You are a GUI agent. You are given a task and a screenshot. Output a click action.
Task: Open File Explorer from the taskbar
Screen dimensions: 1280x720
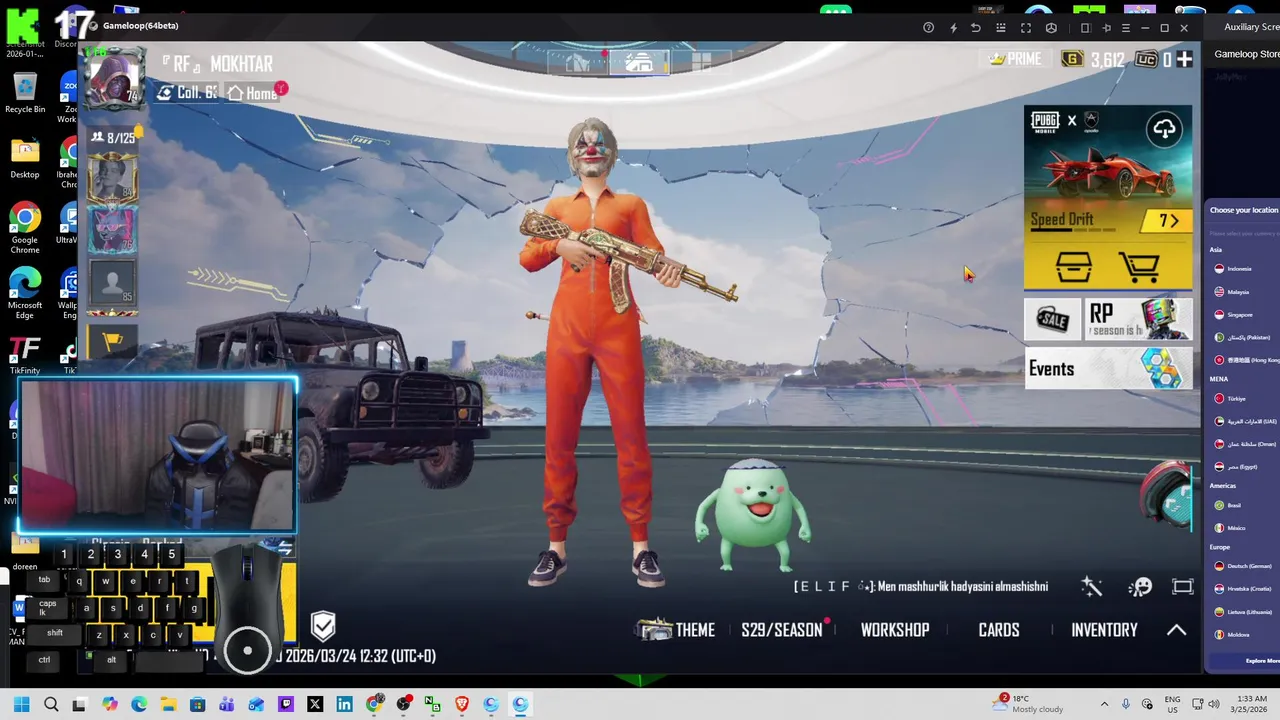point(168,704)
